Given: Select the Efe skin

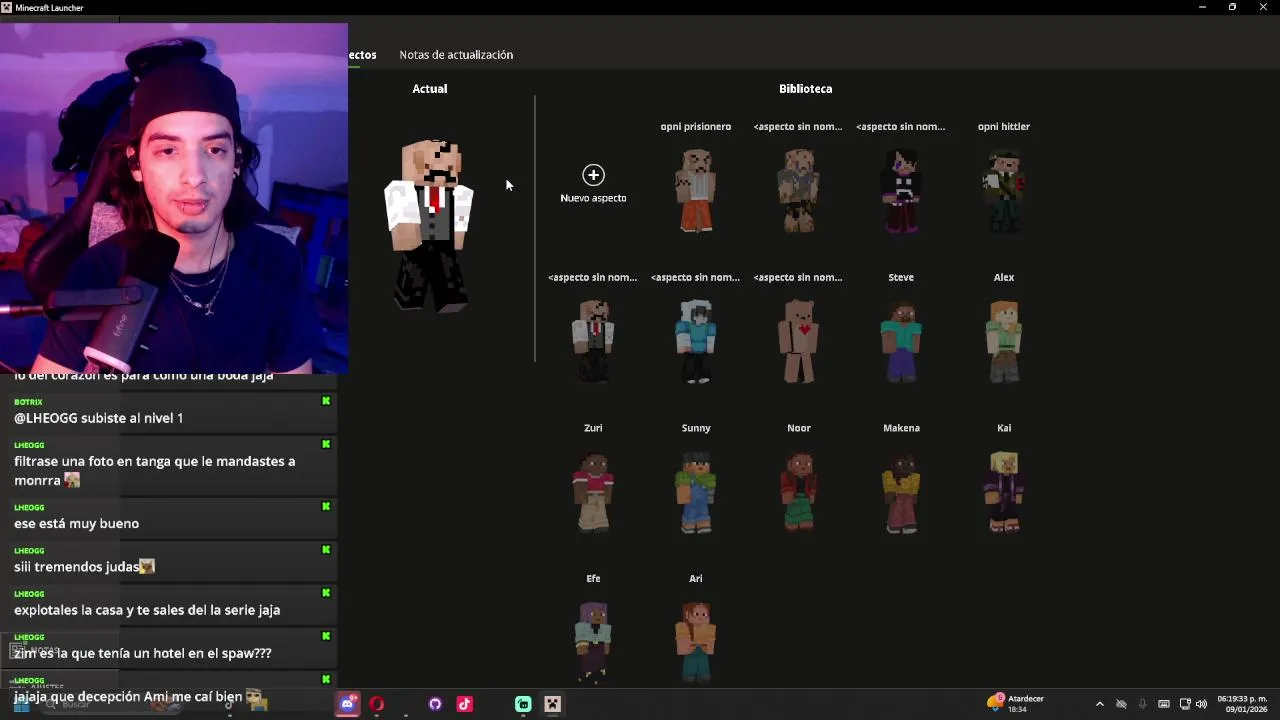Looking at the screenshot, I should (x=593, y=642).
